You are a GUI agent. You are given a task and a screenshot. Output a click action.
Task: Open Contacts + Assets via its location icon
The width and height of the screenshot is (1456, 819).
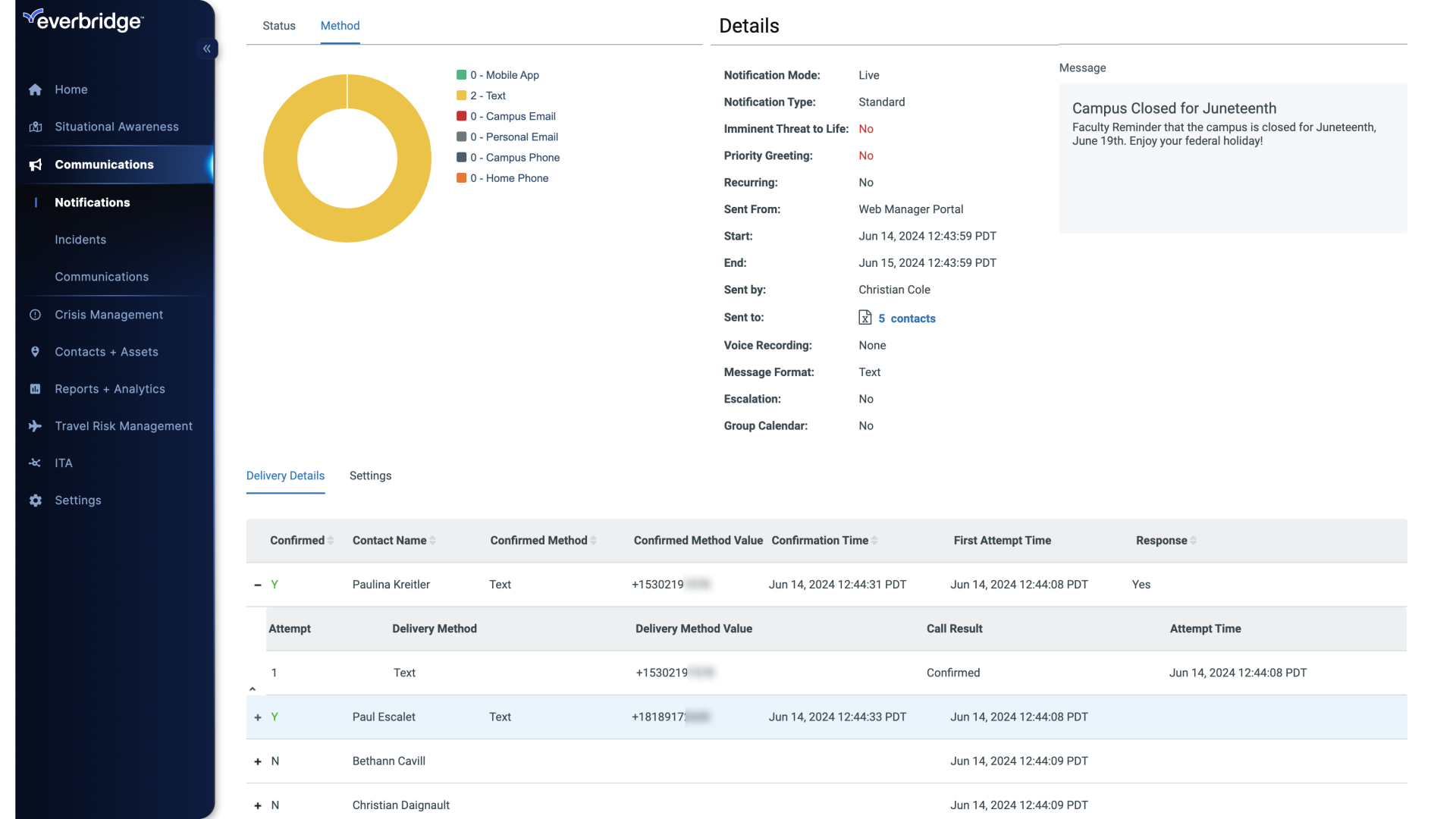click(36, 352)
